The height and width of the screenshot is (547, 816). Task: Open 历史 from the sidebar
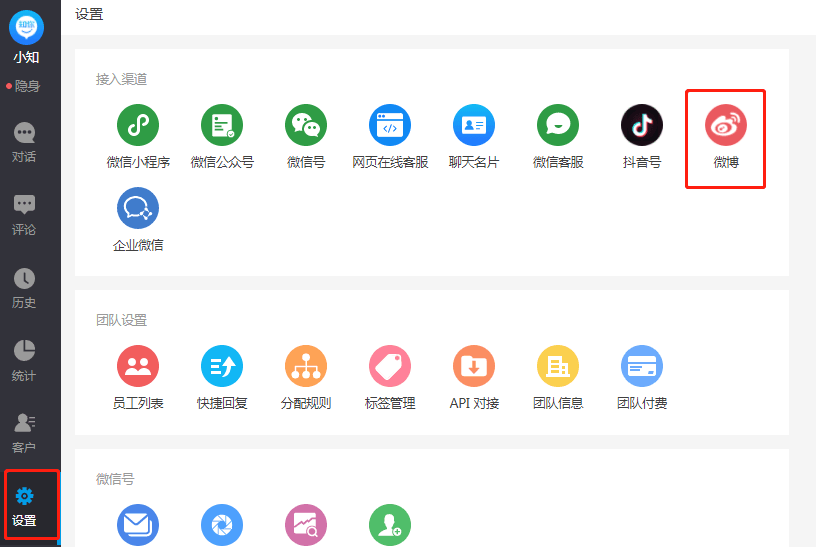[24, 288]
